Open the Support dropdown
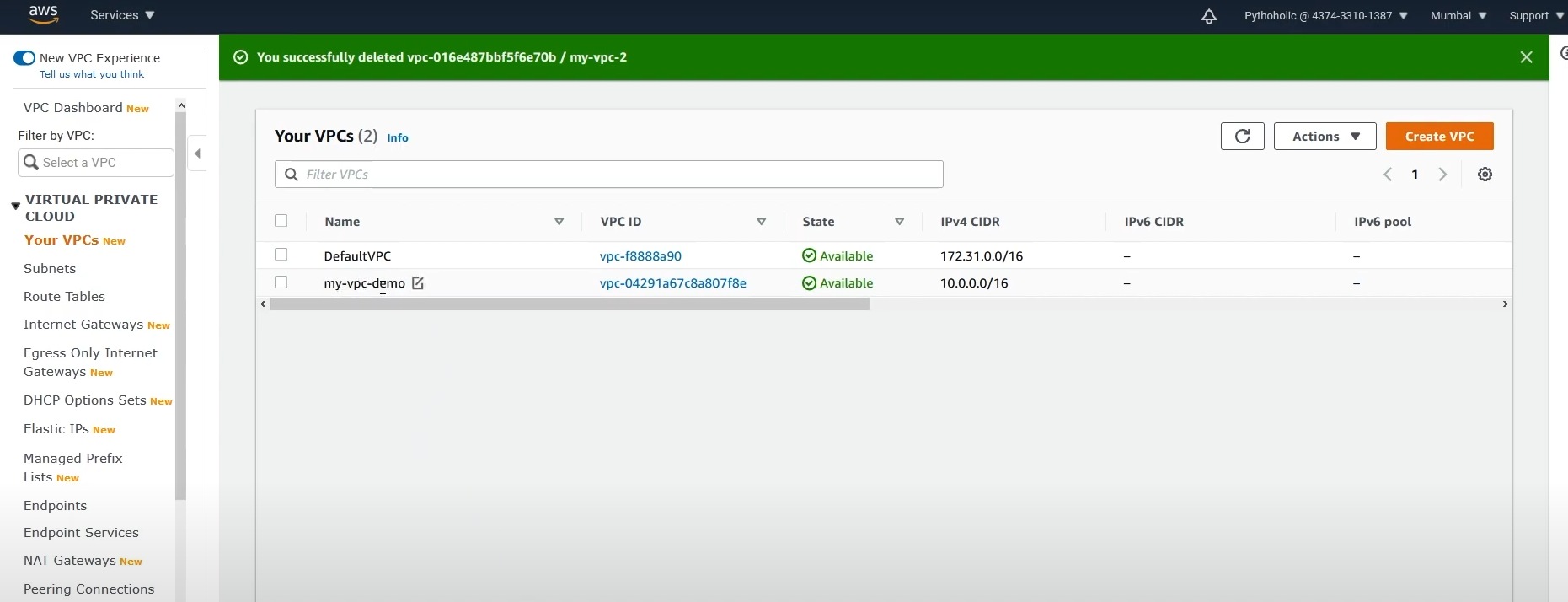 (x=1537, y=16)
